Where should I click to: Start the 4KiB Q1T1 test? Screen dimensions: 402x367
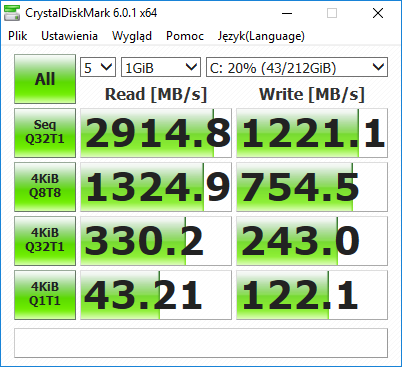tap(45, 295)
